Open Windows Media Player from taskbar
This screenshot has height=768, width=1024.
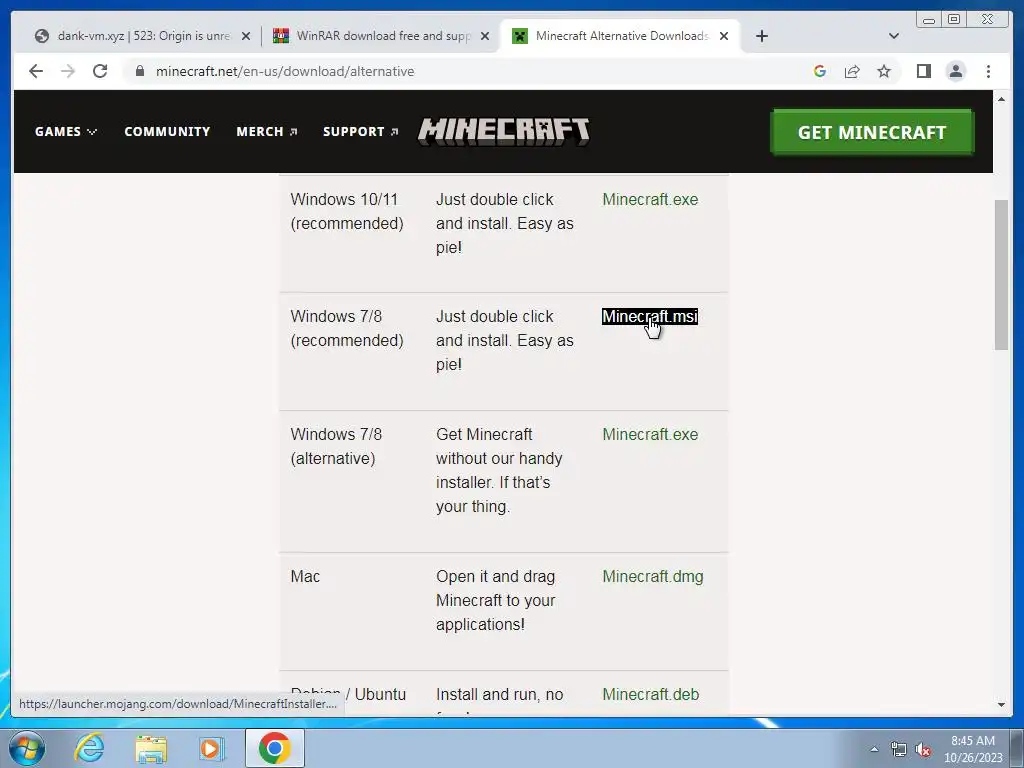tap(212, 748)
